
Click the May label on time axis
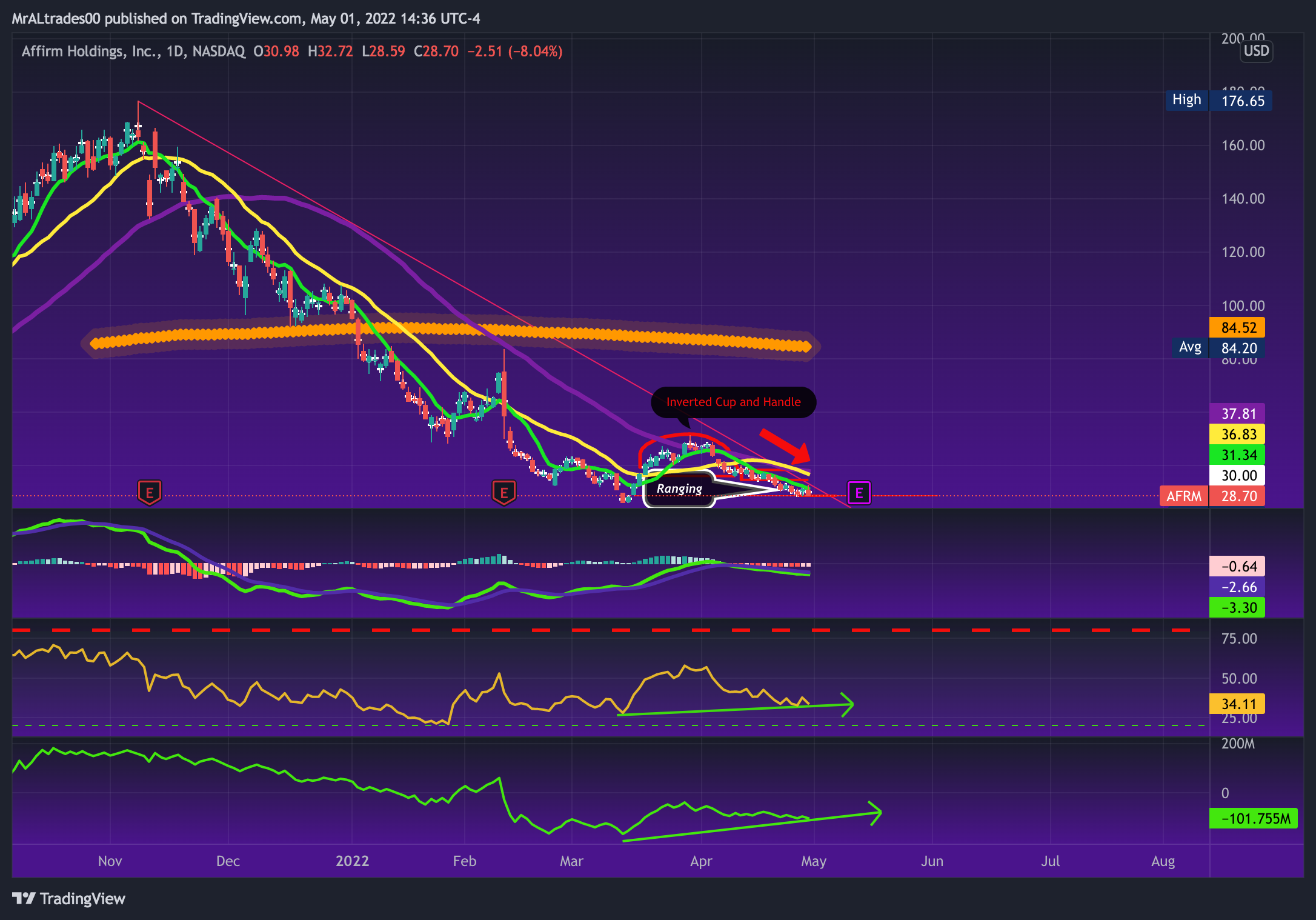(x=814, y=861)
